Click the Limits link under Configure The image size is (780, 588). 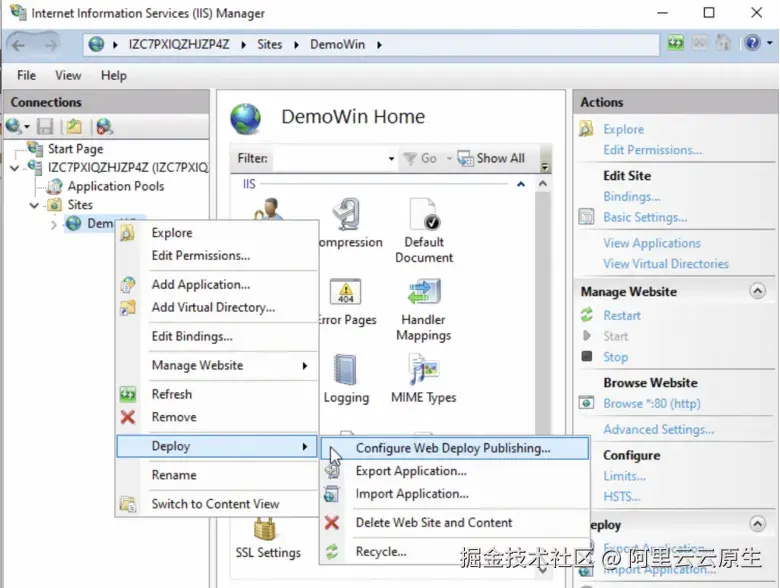(624, 476)
